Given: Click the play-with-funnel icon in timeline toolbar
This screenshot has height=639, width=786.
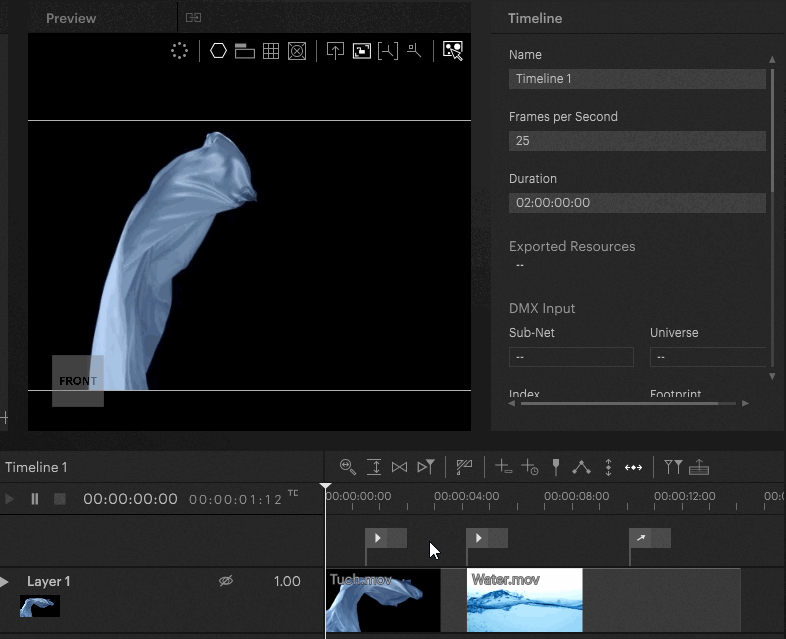Looking at the screenshot, I should pos(426,467).
